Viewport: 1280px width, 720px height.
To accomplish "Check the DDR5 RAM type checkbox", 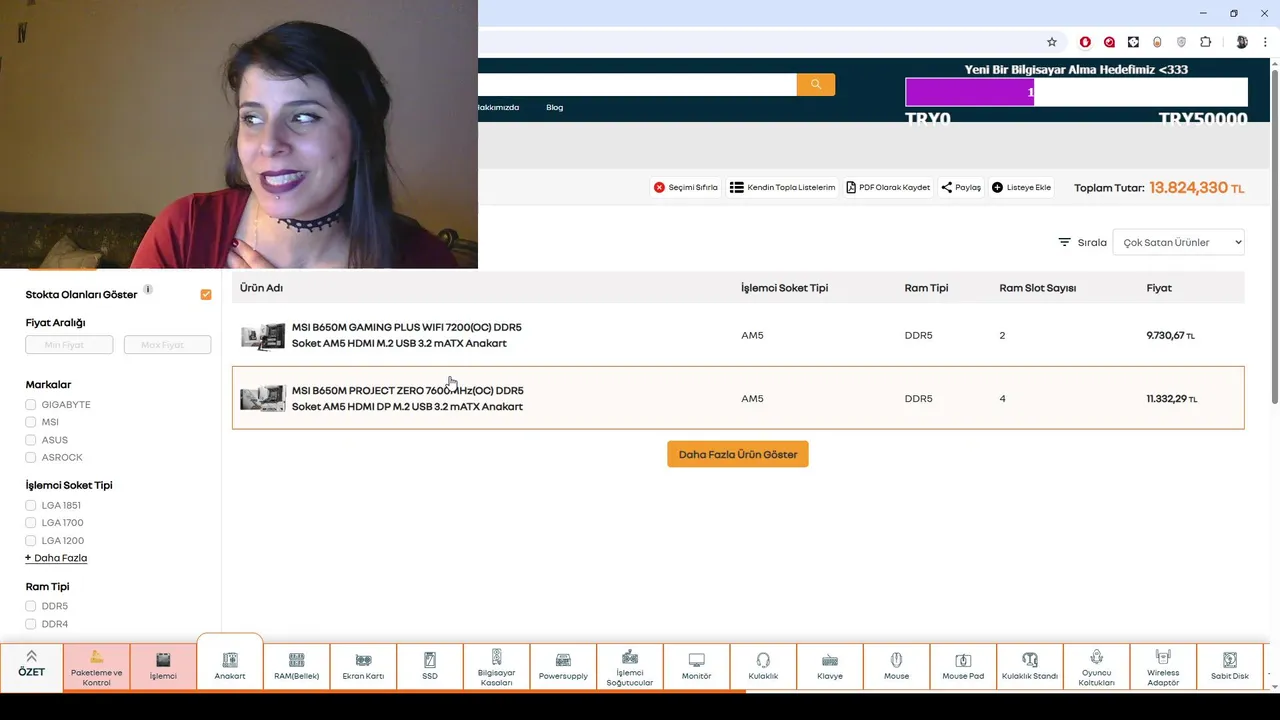I will point(31,606).
